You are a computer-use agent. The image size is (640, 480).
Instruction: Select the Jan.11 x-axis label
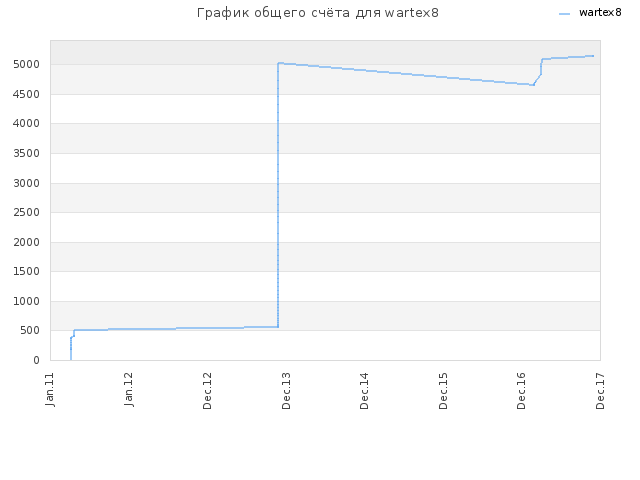pyautogui.click(x=50, y=389)
